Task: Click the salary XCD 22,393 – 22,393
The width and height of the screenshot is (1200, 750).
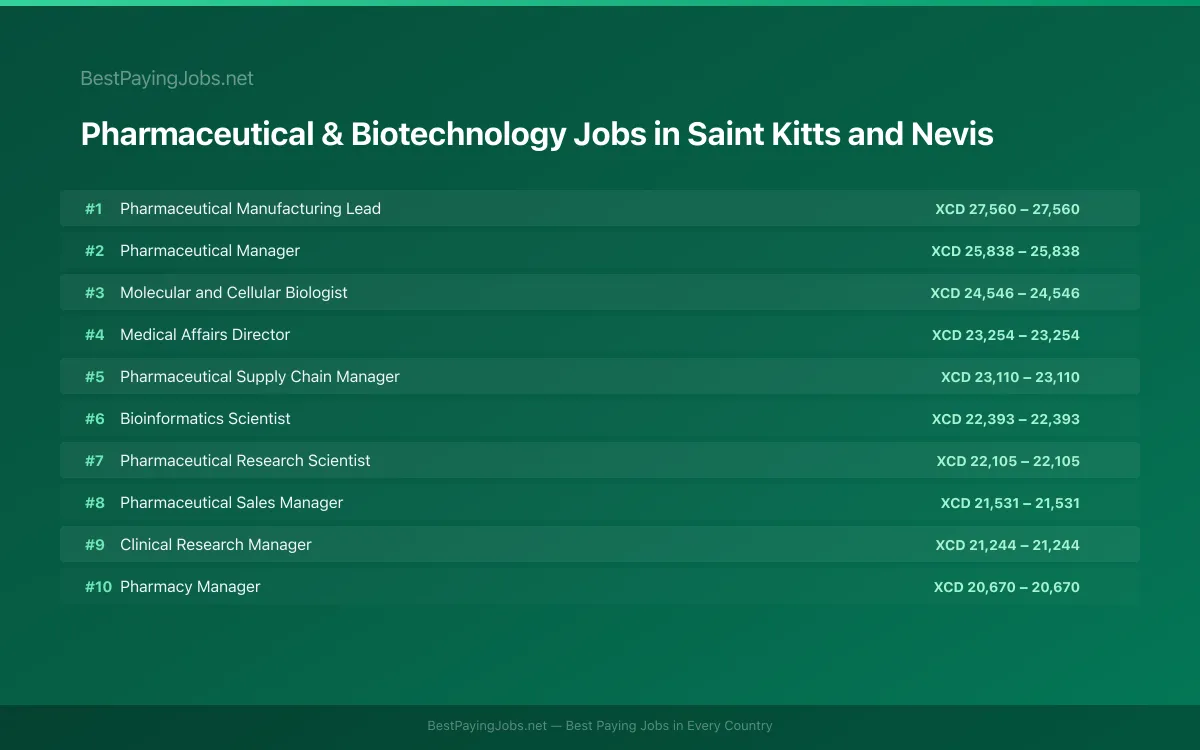Action: coord(1006,419)
